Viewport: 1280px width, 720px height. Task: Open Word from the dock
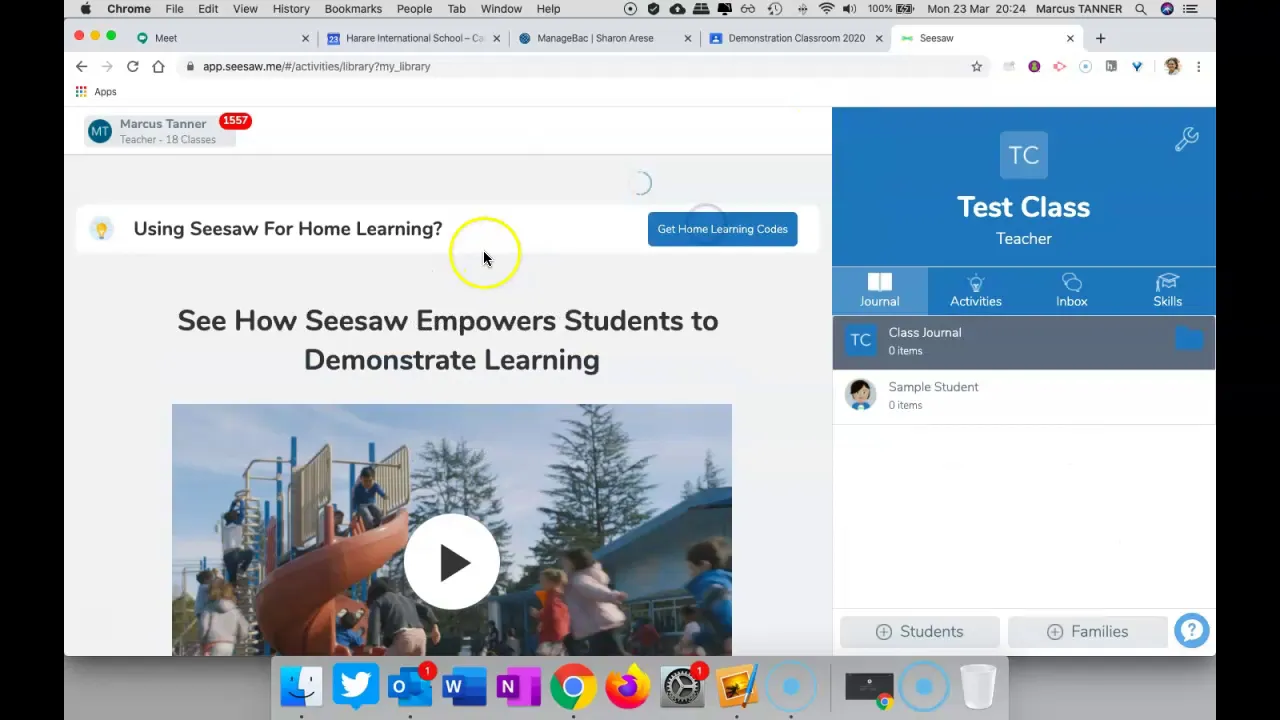pyautogui.click(x=464, y=686)
